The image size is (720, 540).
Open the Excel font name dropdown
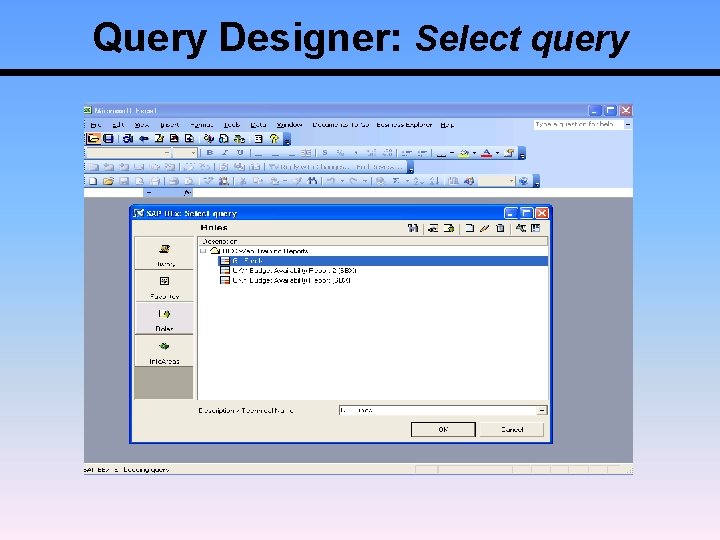[167, 153]
